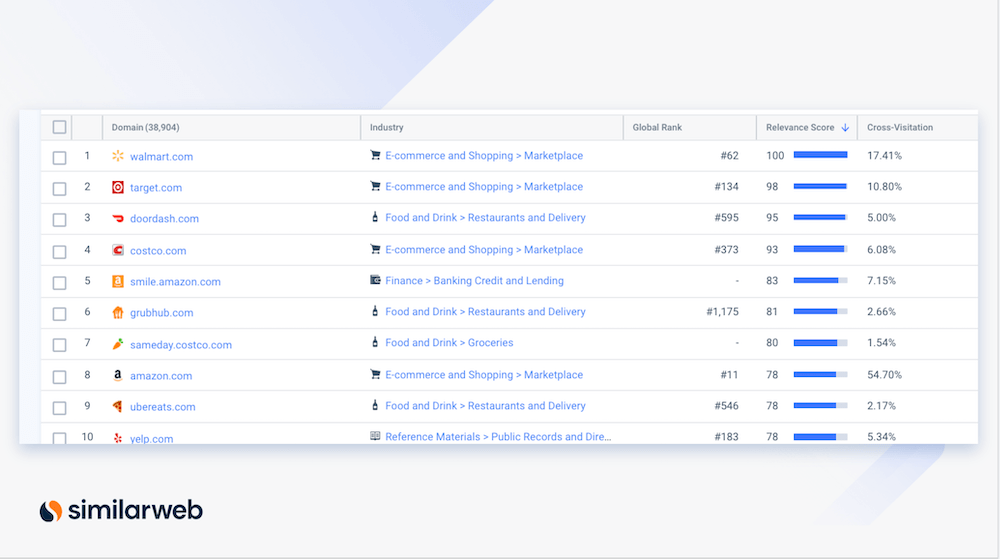Click the Walmart favicon in row 1

pos(118,156)
